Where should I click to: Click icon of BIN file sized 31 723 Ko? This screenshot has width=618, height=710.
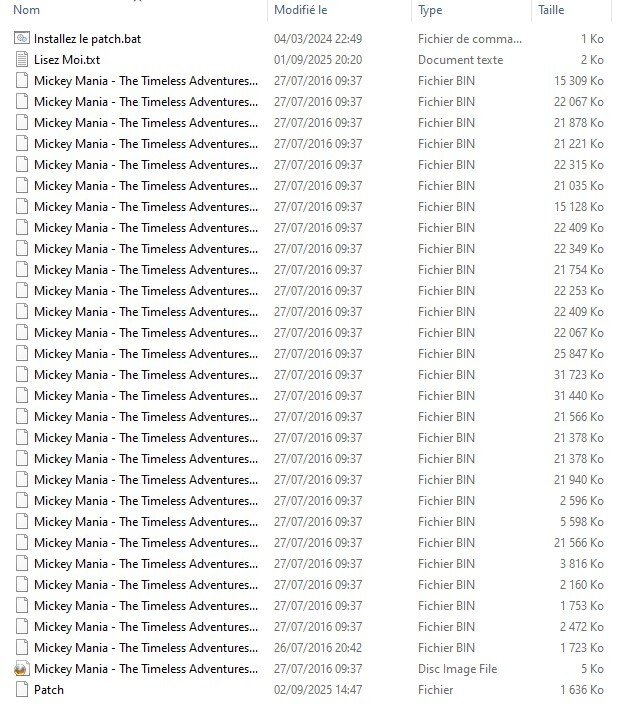pyautogui.click(x=22, y=375)
